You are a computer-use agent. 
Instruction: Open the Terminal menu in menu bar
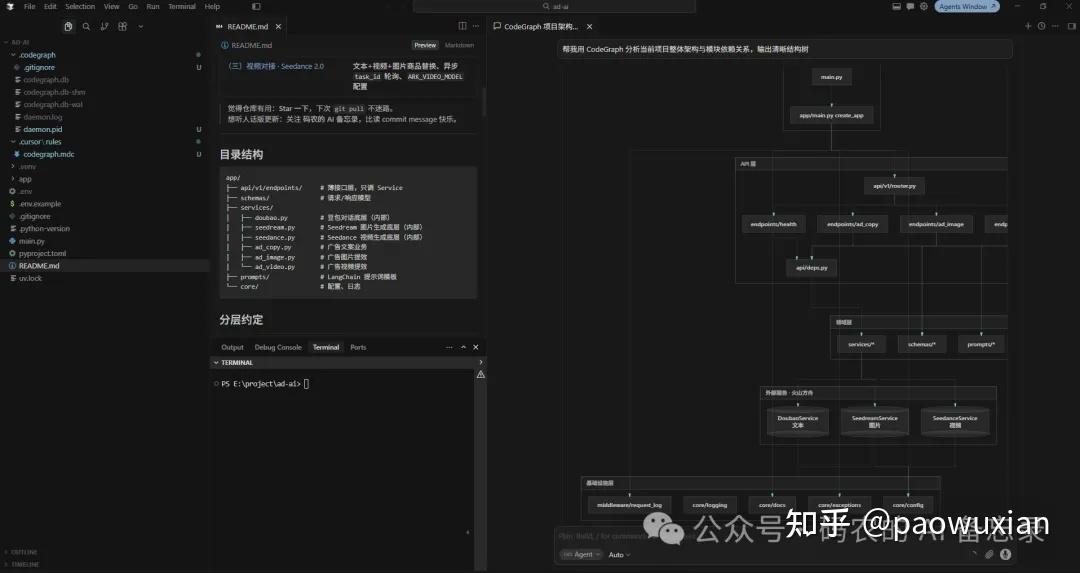pyautogui.click(x=182, y=6)
